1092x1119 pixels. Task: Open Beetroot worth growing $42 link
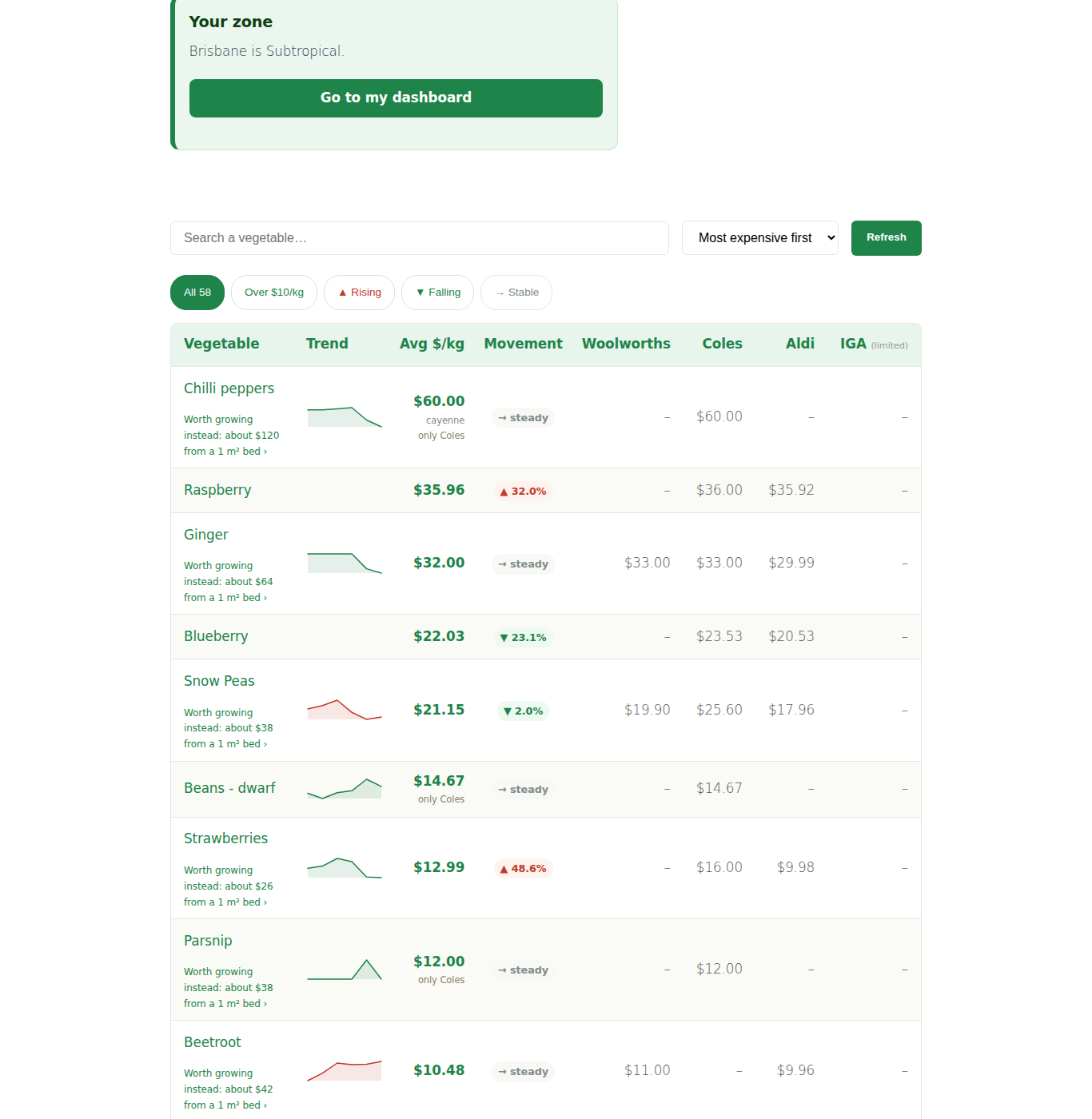pos(229,1089)
